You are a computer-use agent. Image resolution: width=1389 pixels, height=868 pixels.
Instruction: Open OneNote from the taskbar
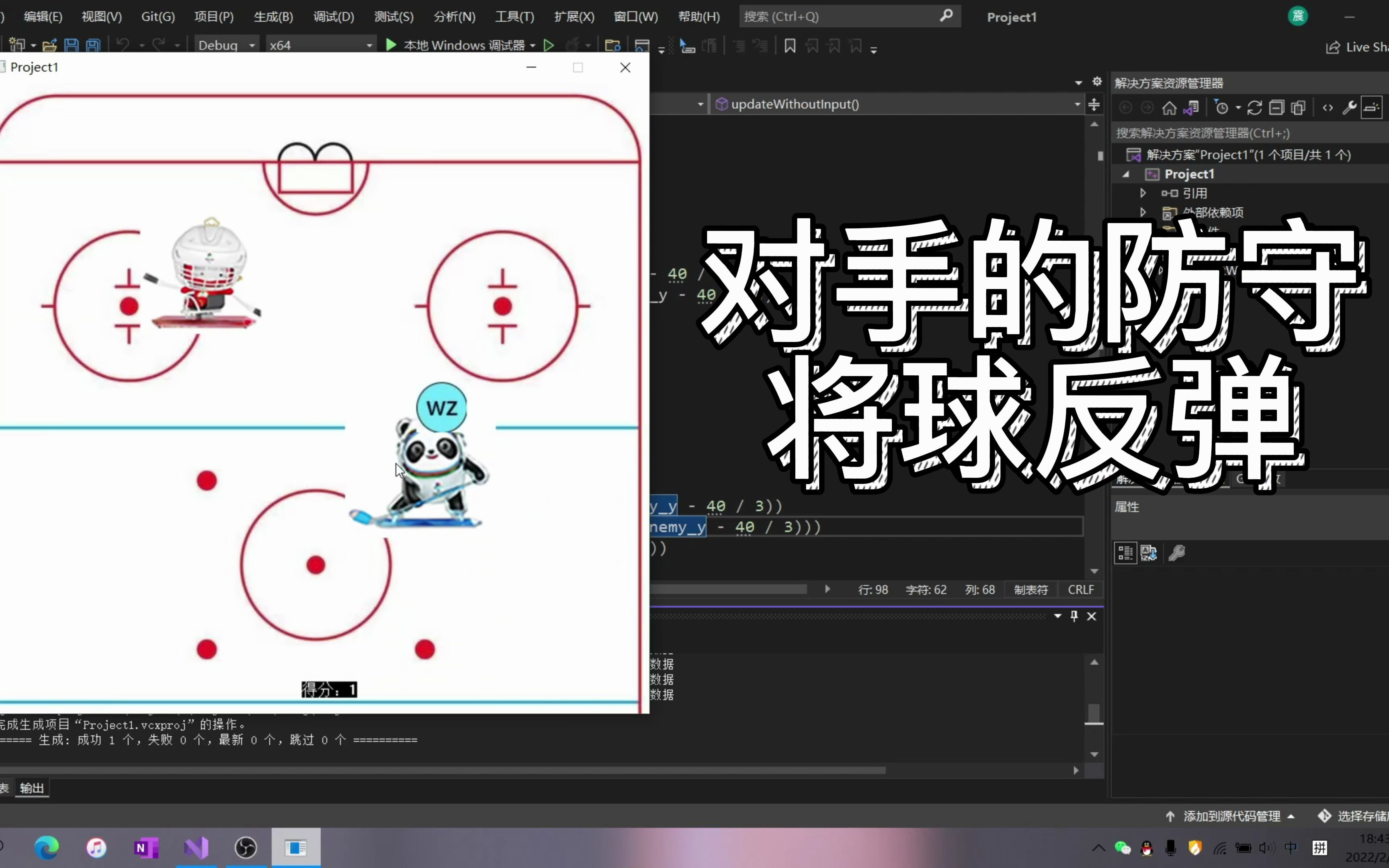146,848
